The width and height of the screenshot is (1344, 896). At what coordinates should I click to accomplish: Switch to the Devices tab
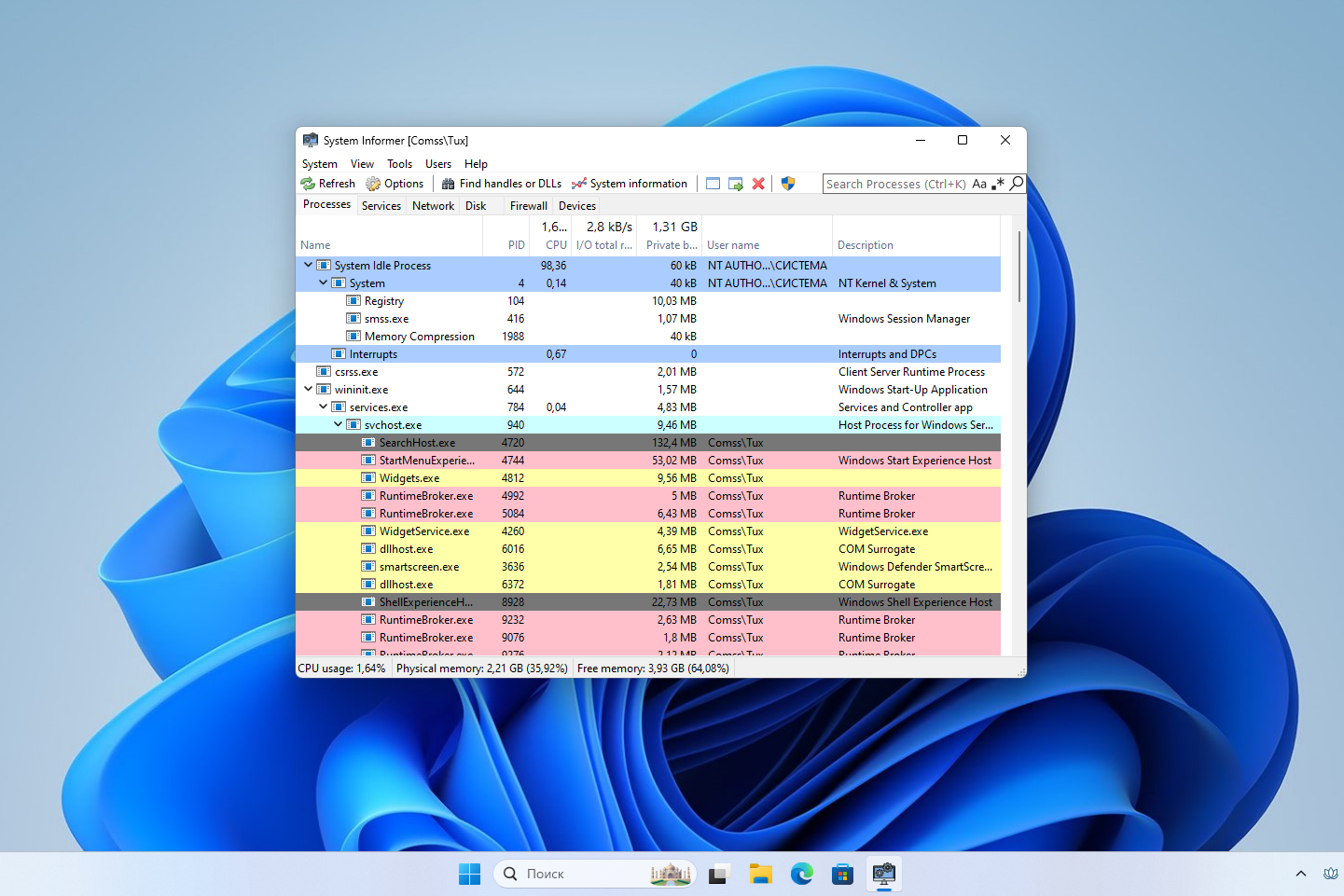577,206
